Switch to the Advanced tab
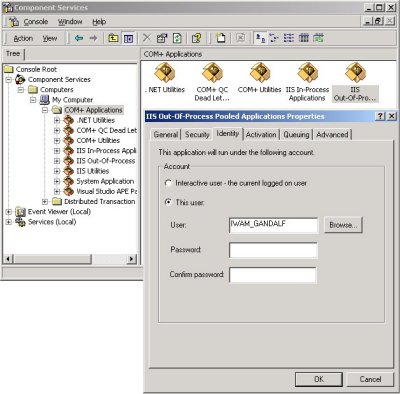 pos(332,134)
